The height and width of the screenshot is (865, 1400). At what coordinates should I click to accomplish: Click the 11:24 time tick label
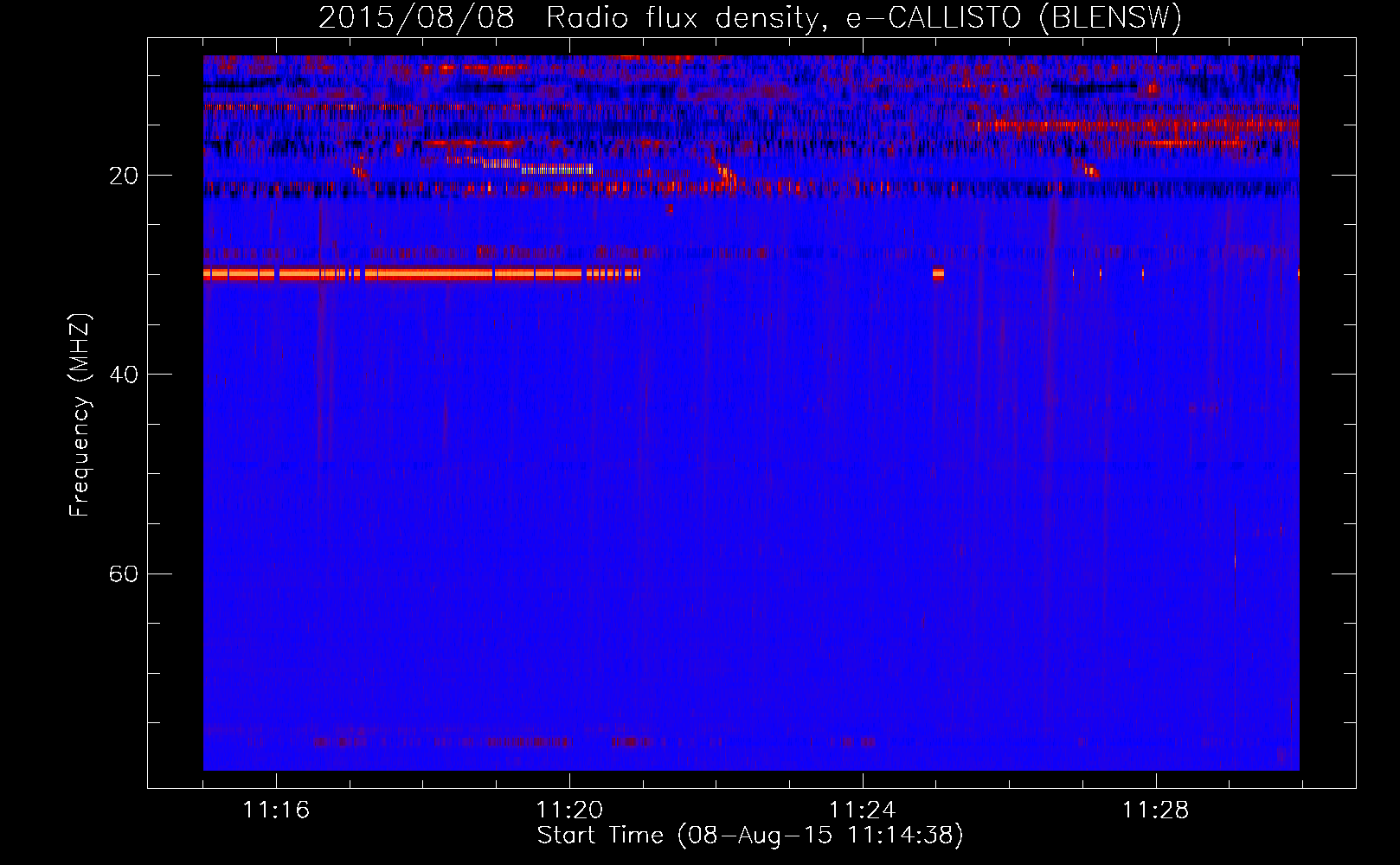[x=862, y=810]
